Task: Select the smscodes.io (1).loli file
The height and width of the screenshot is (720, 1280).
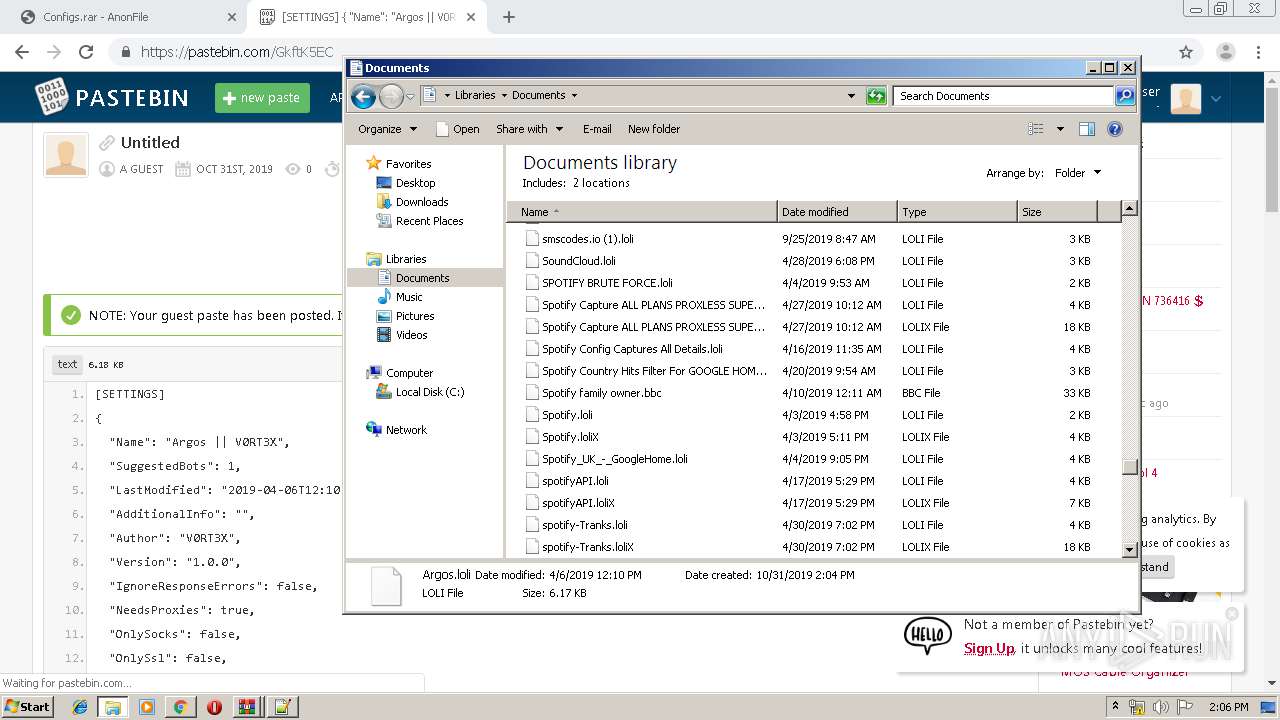Action: pyautogui.click(x=588, y=239)
